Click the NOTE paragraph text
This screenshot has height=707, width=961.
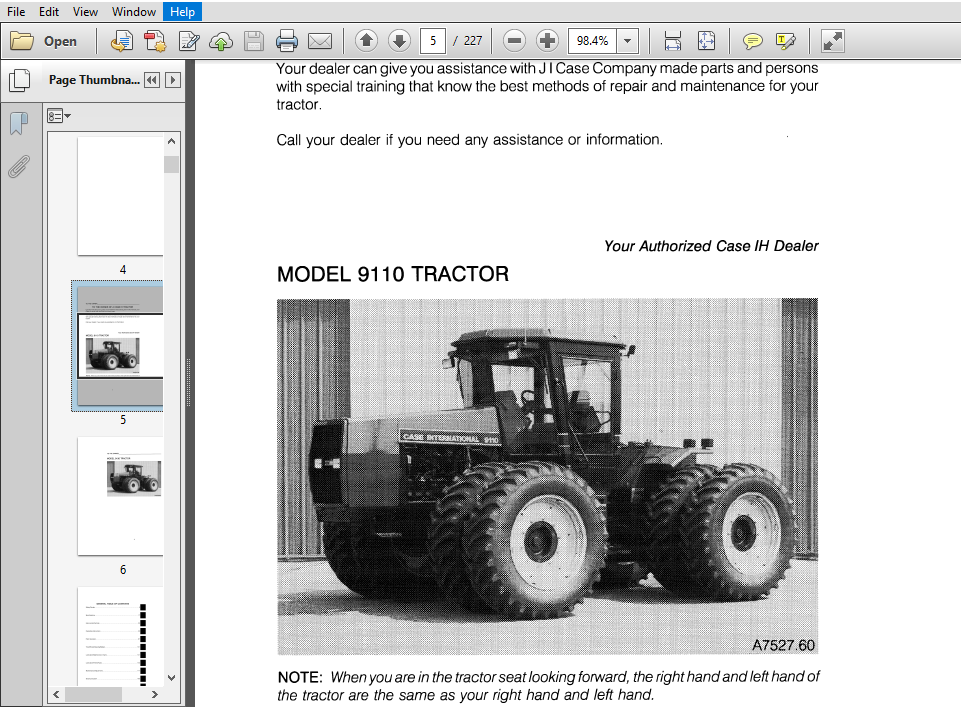pyautogui.click(x=549, y=686)
